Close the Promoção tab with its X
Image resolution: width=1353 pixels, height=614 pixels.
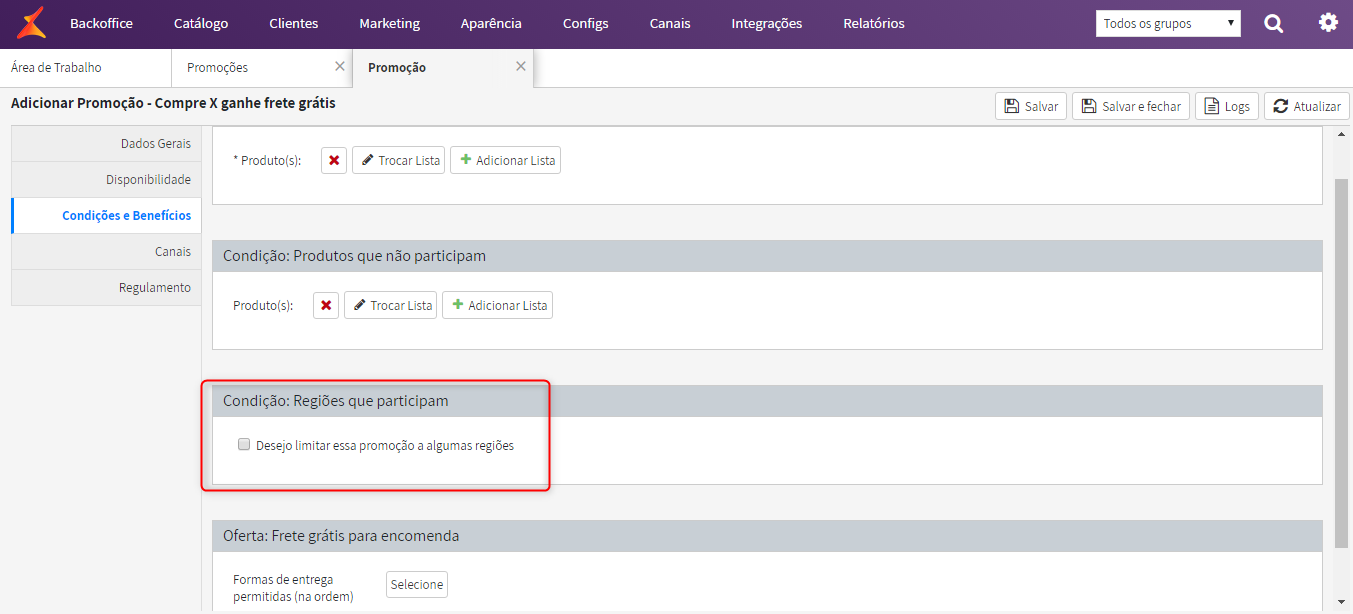521,66
